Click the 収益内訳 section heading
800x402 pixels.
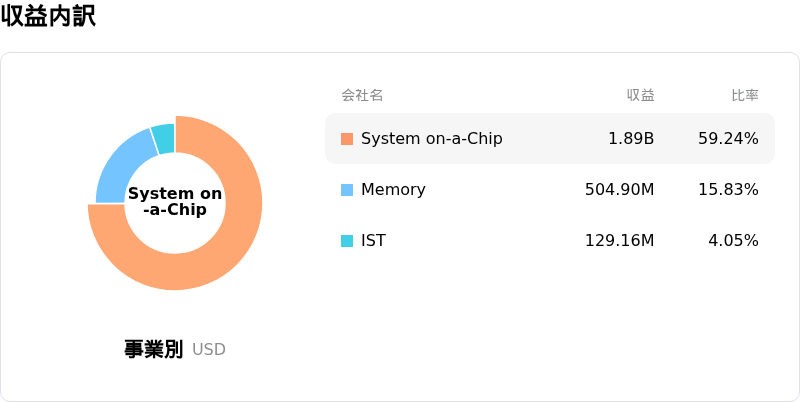tap(48, 16)
